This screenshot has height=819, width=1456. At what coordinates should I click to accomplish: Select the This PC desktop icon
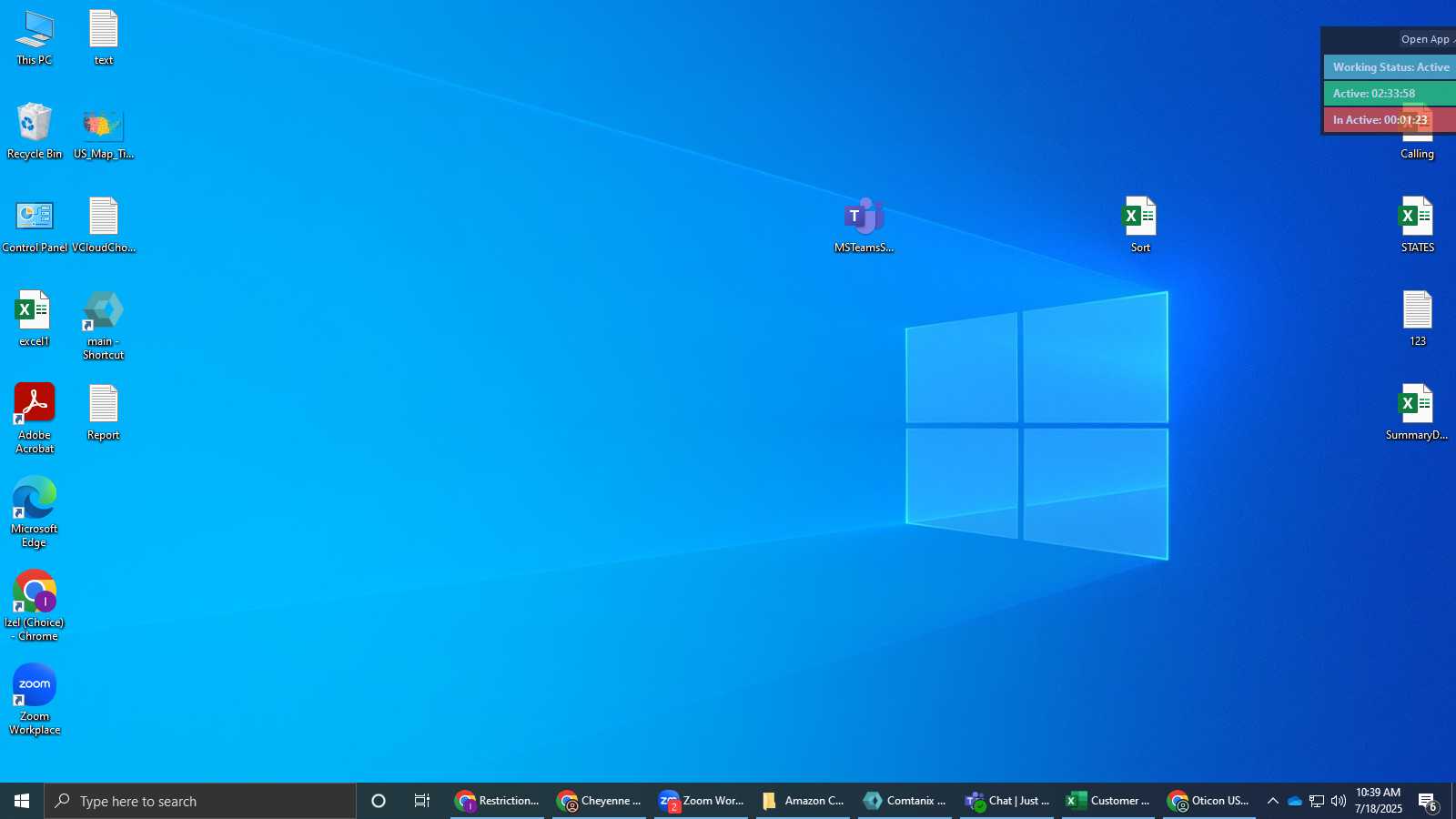pyautogui.click(x=35, y=38)
